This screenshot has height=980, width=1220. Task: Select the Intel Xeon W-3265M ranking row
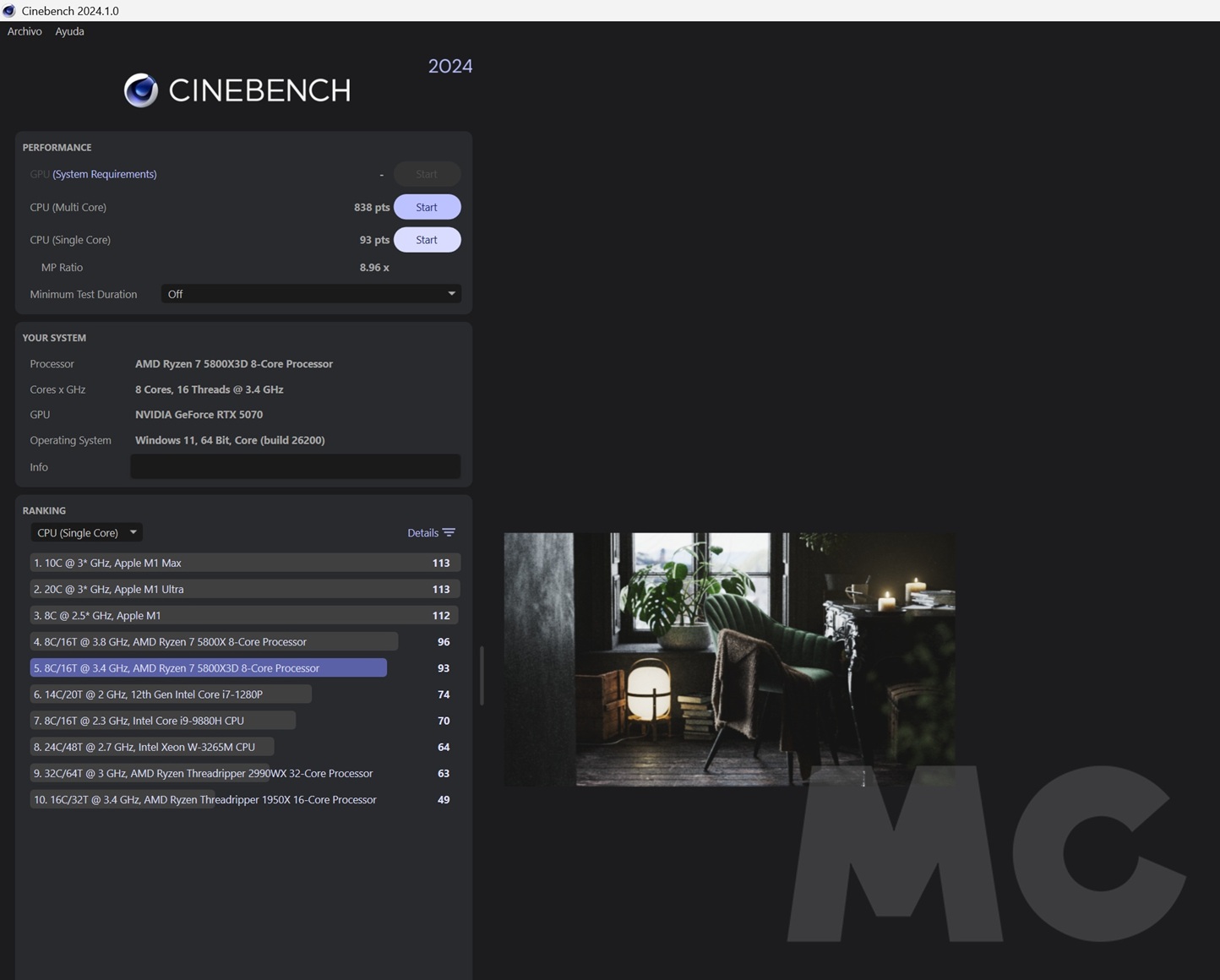[245, 747]
